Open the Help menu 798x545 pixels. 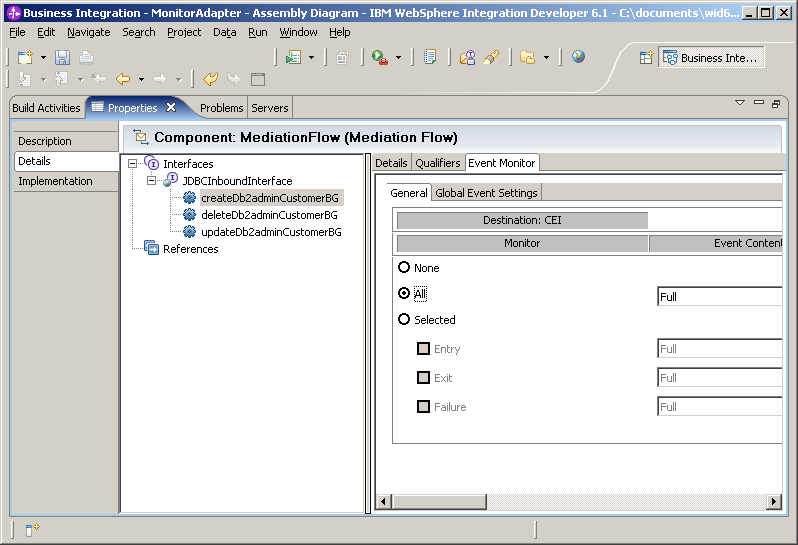(x=339, y=33)
